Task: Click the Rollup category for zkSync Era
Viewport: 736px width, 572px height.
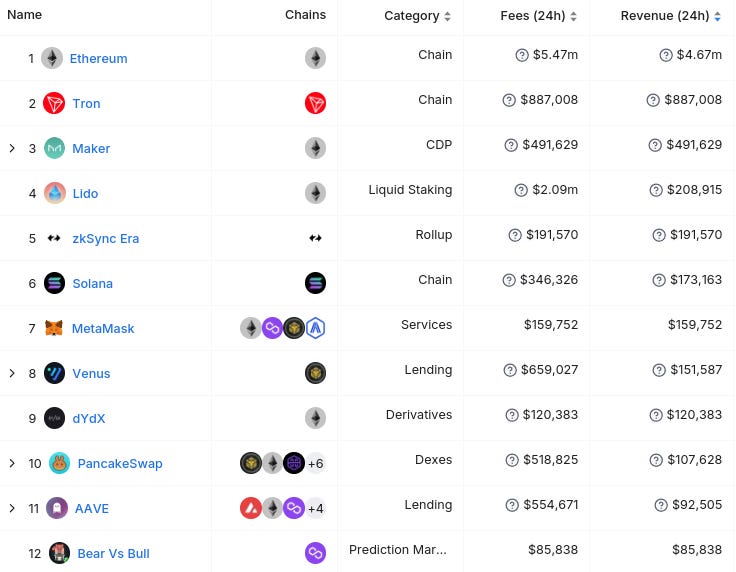Action: [x=434, y=235]
